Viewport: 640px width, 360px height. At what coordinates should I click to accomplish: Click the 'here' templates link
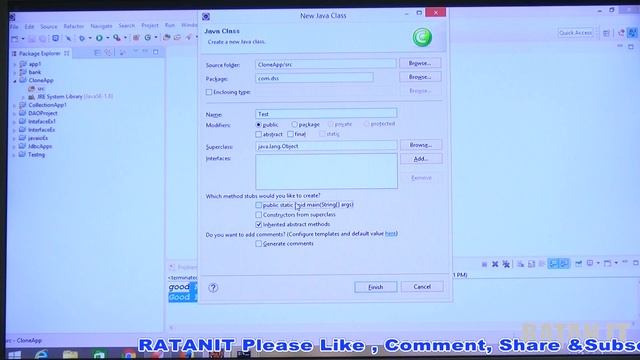tap(390, 233)
